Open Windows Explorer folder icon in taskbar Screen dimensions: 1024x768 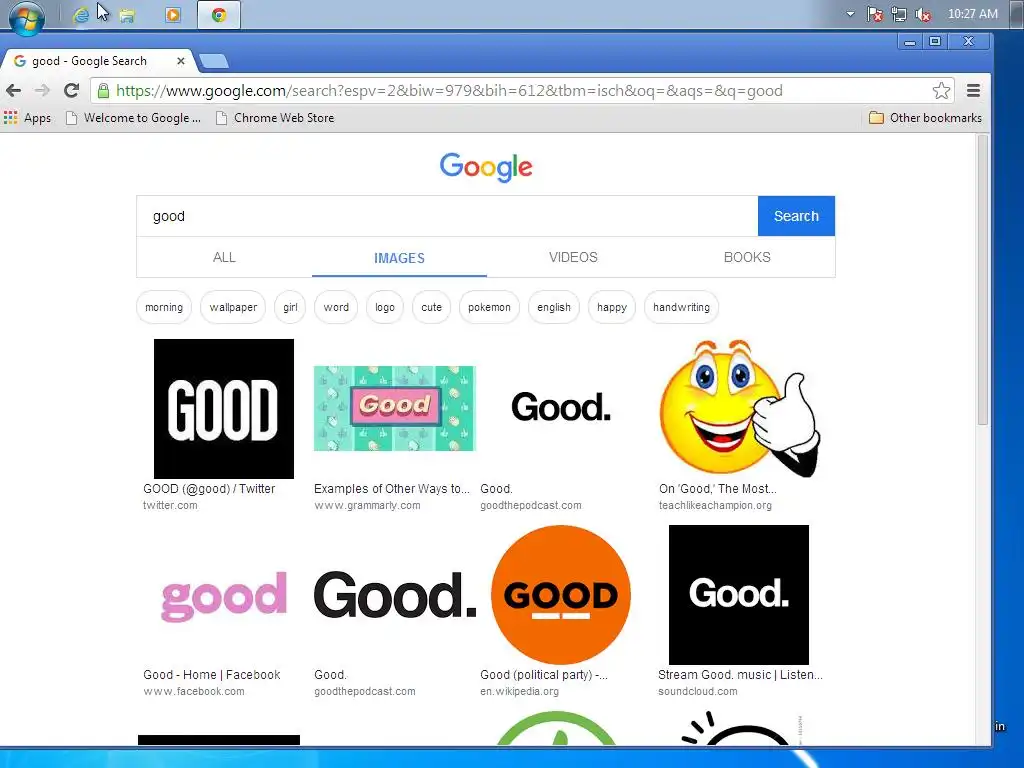pyautogui.click(x=127, y=15)
